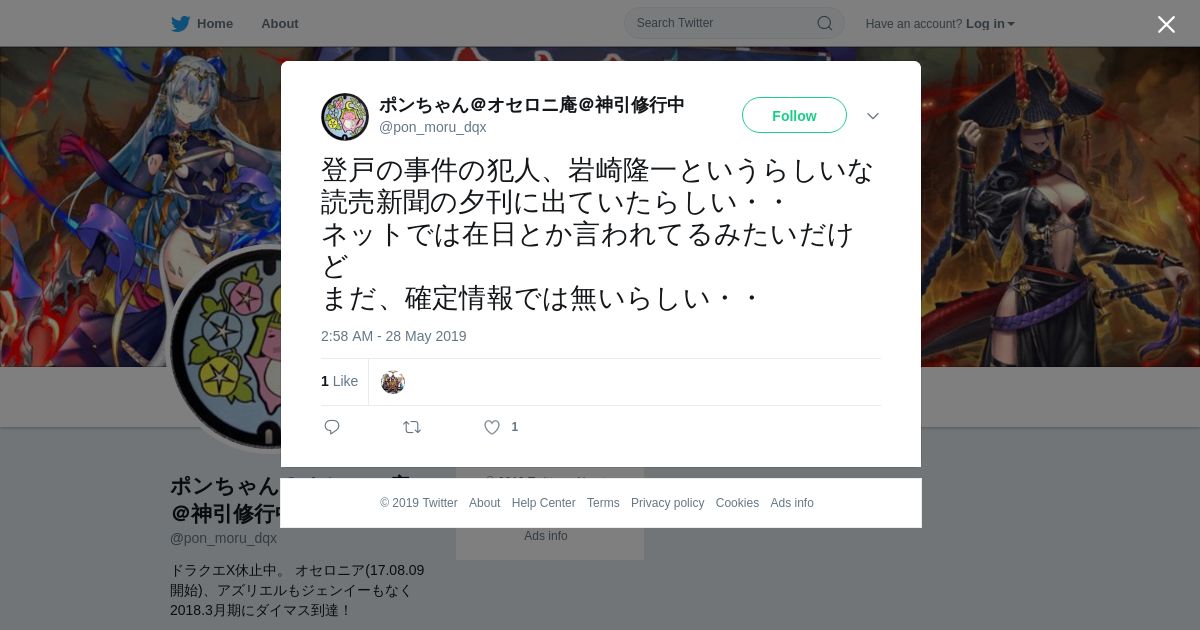This screenshot has width=1200, height=630.
Task: Close the tweet overlay with X
Action: point(1166,24)
